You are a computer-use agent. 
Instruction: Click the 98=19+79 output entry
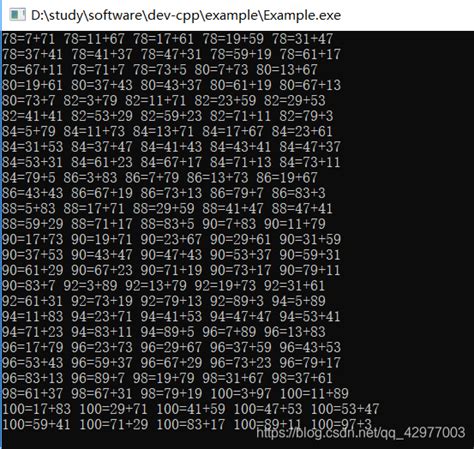tap(163, 378)
